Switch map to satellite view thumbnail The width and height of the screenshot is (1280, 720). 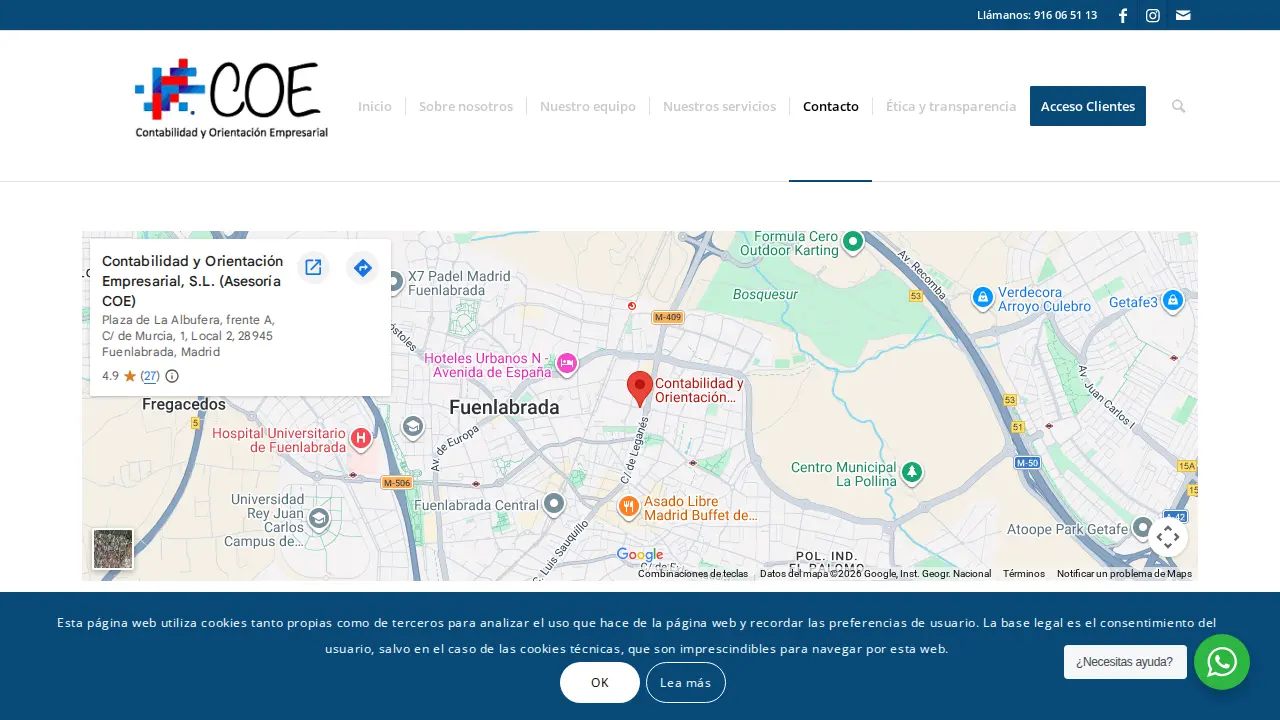click(x=113, y=549)
